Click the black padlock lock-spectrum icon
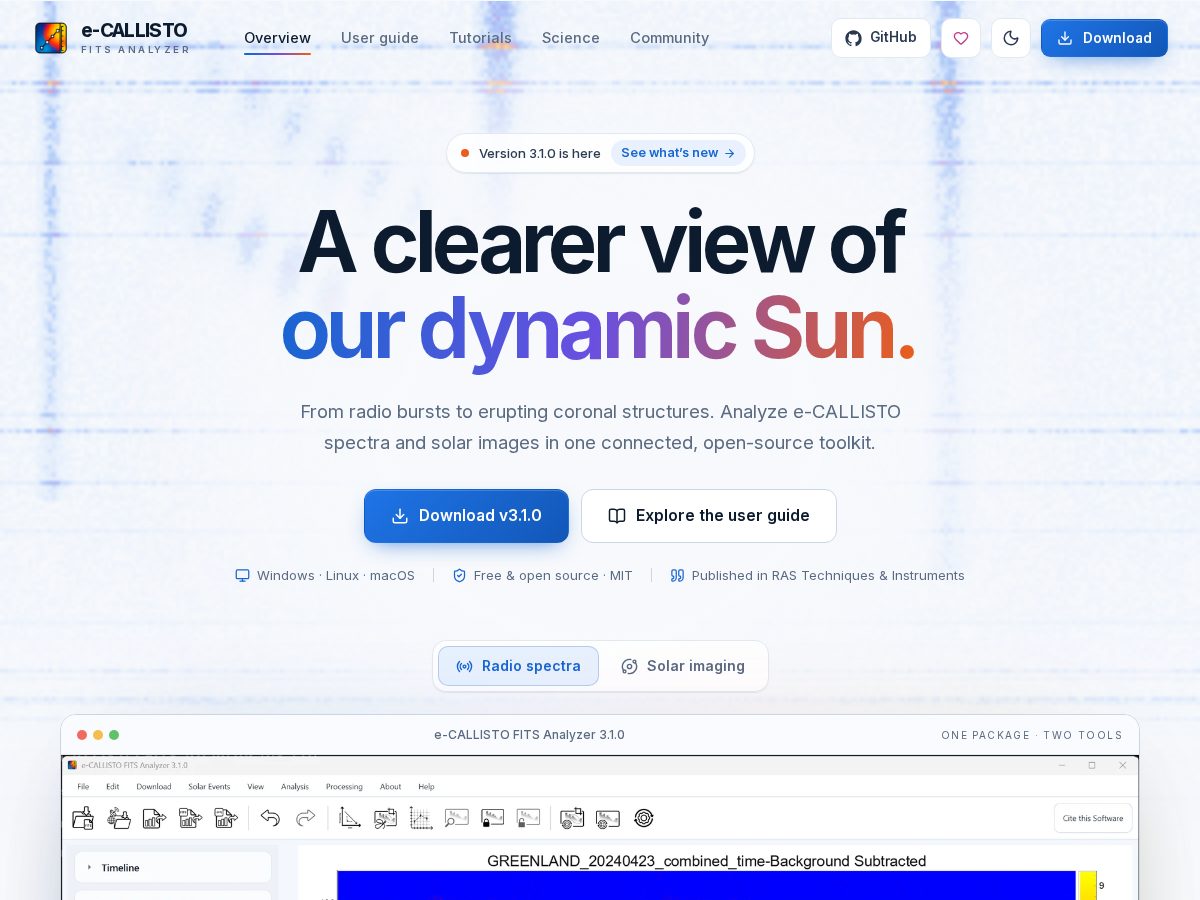This screenshot has width=1200, height=900. (493, 818)
